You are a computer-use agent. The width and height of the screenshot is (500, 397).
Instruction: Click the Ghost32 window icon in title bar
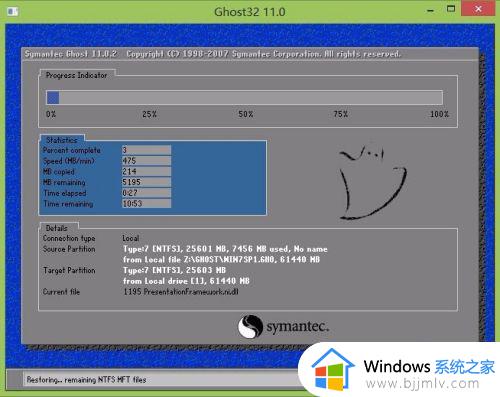coord(13,12)
